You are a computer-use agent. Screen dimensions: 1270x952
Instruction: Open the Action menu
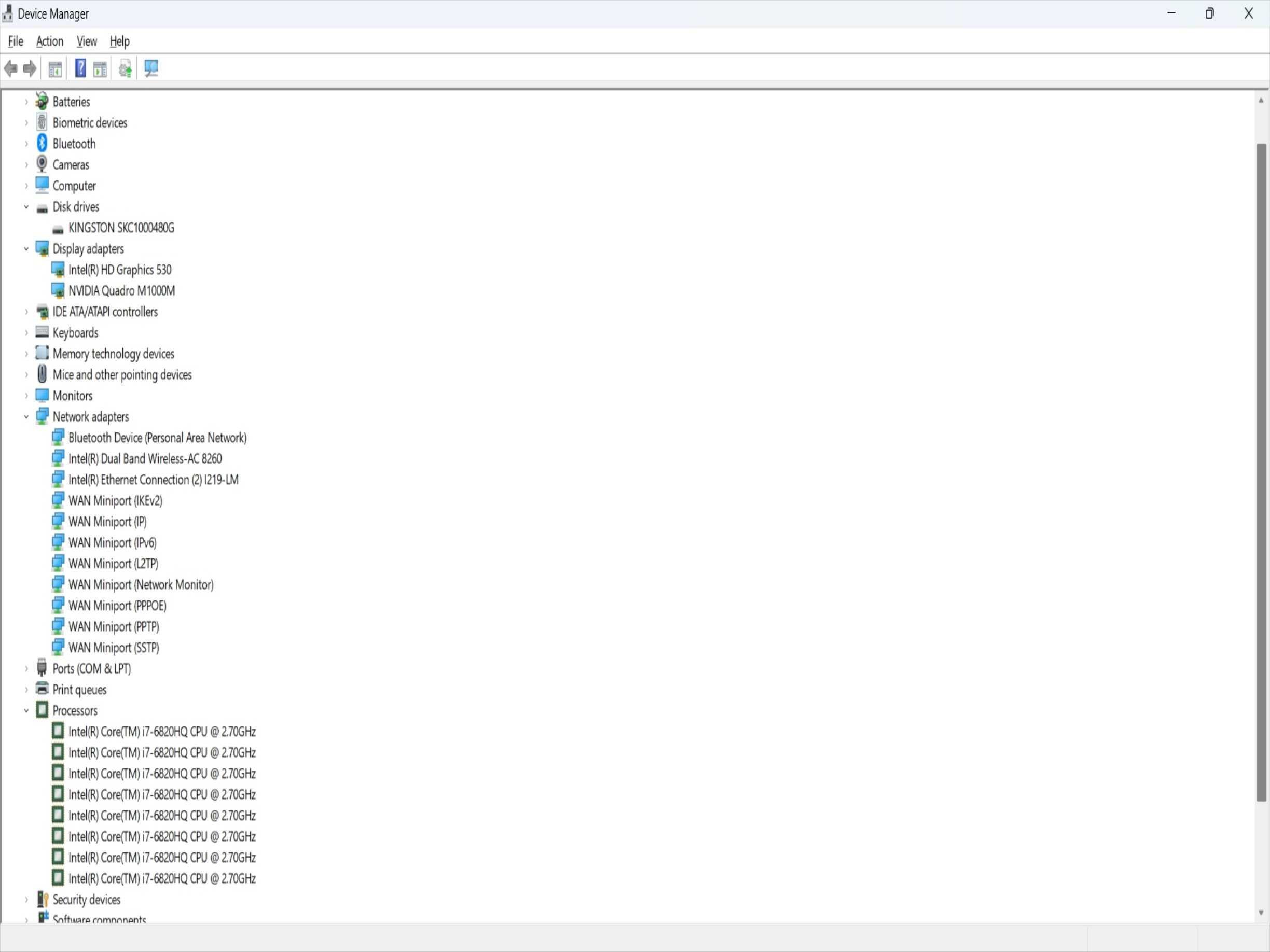tap(49, 41)
